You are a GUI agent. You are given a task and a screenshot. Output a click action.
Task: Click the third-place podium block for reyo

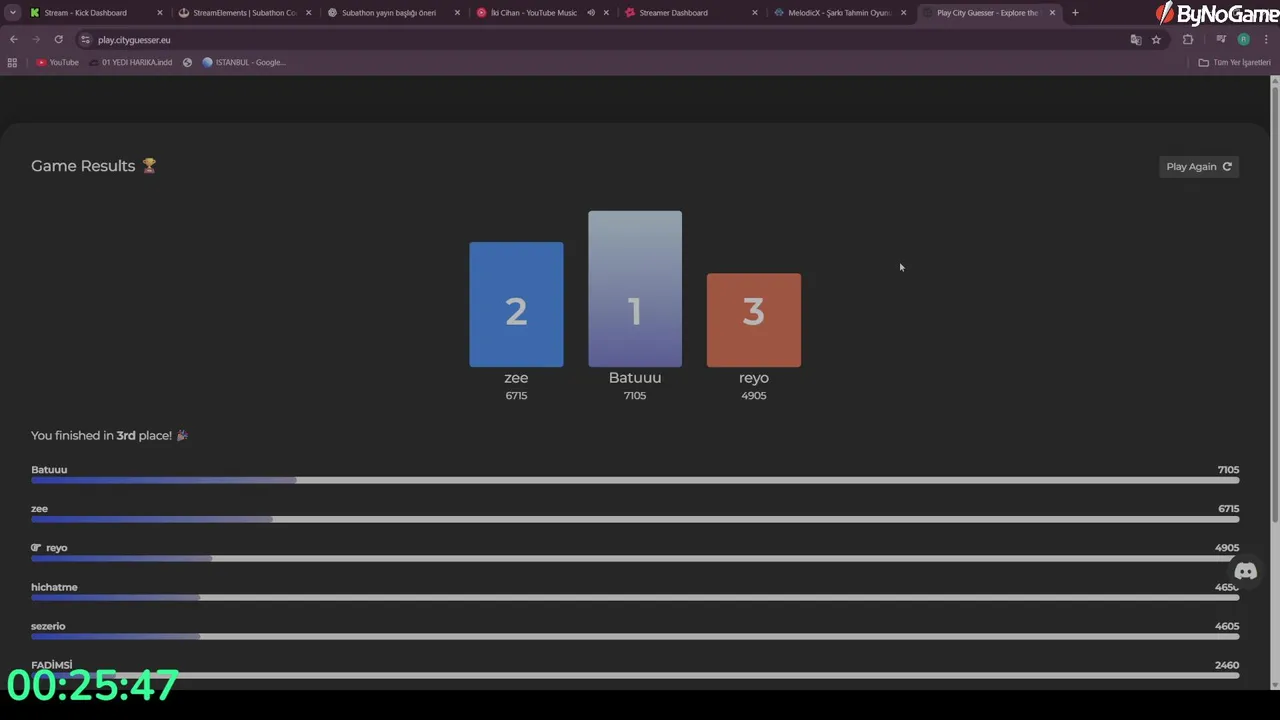click(x=753, y=320)
